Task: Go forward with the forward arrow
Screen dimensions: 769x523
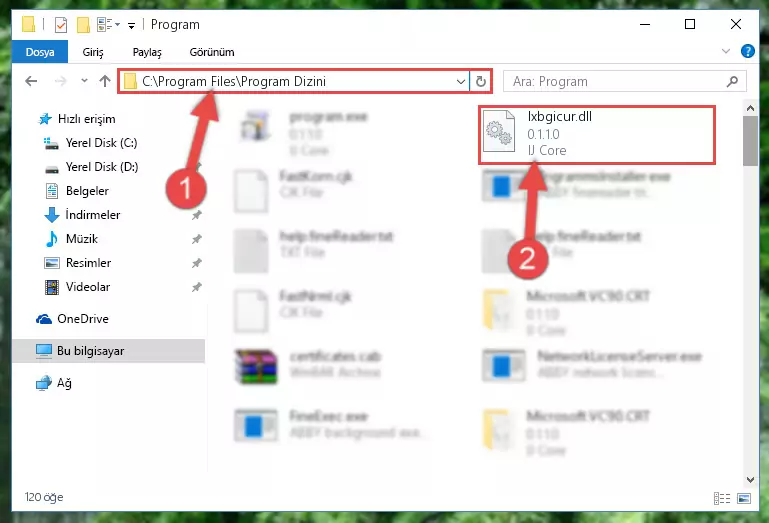Action: tap(60, 81)
